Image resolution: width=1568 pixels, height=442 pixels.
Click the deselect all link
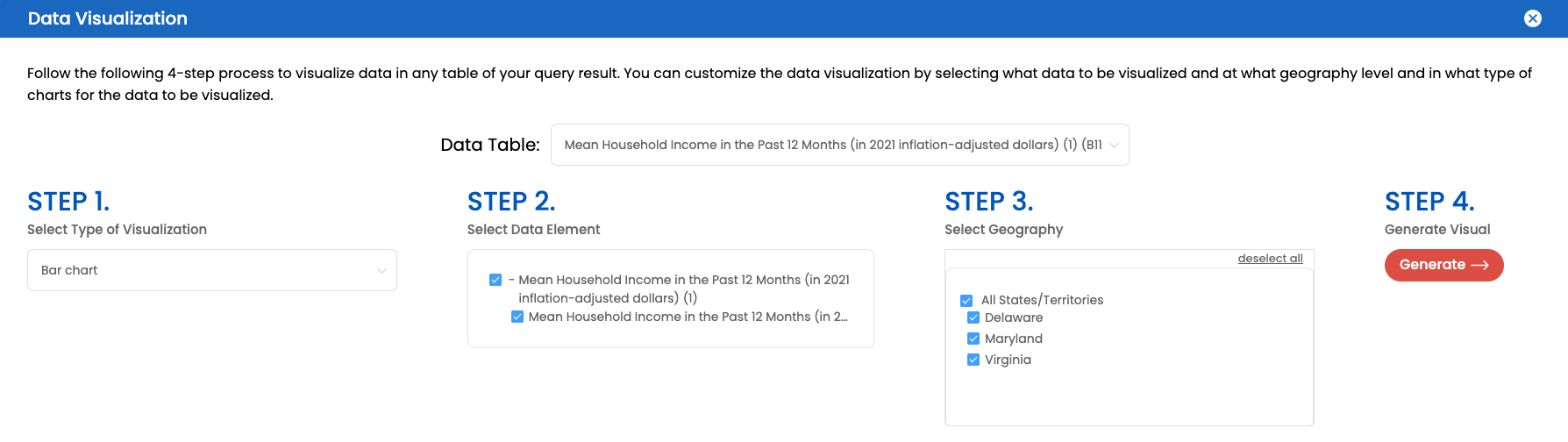coord(1270,258)
